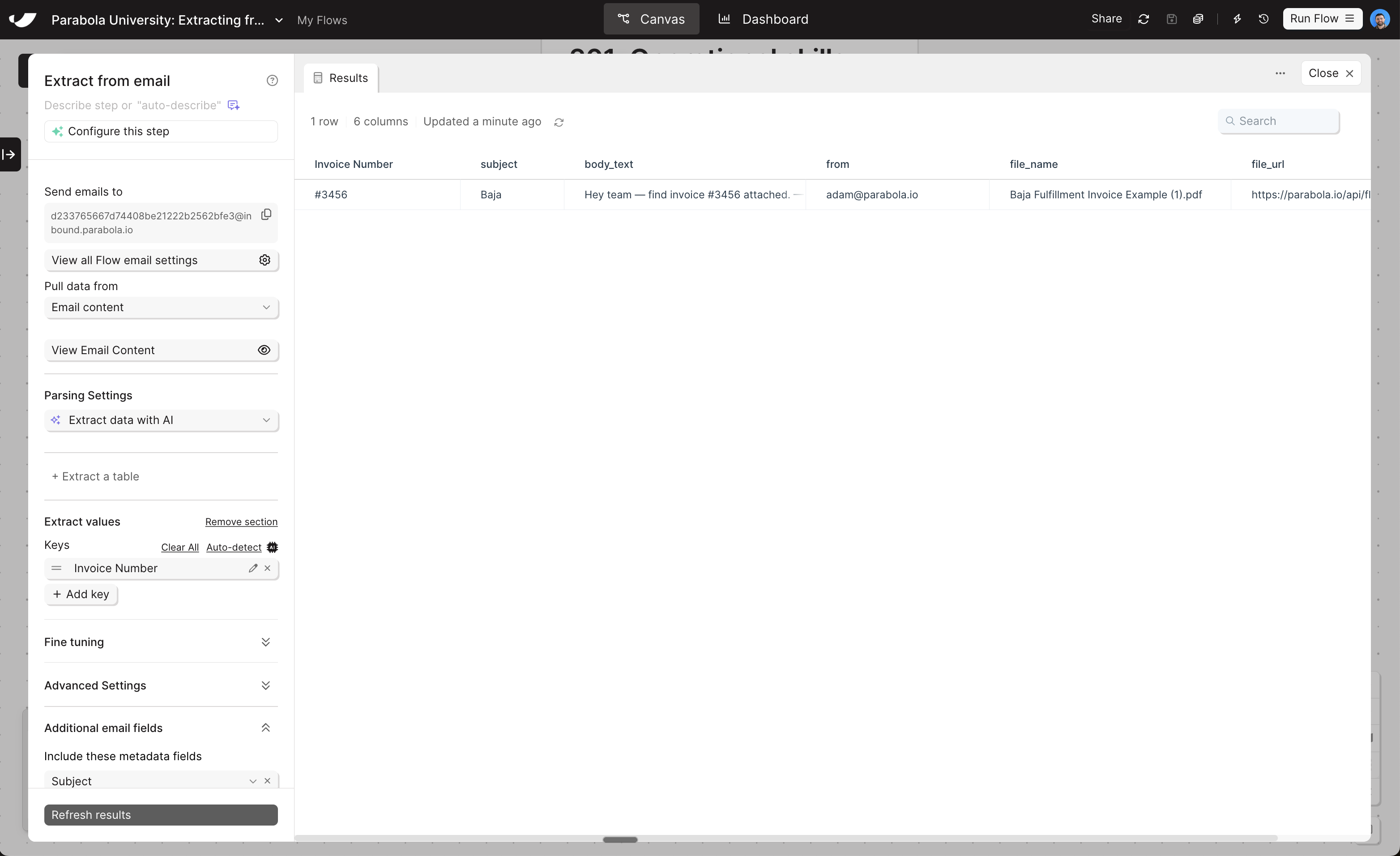The height and width of the screenshot is (856, 1400).
Task: Open the version history clock icon
Action: [1263, 19]
